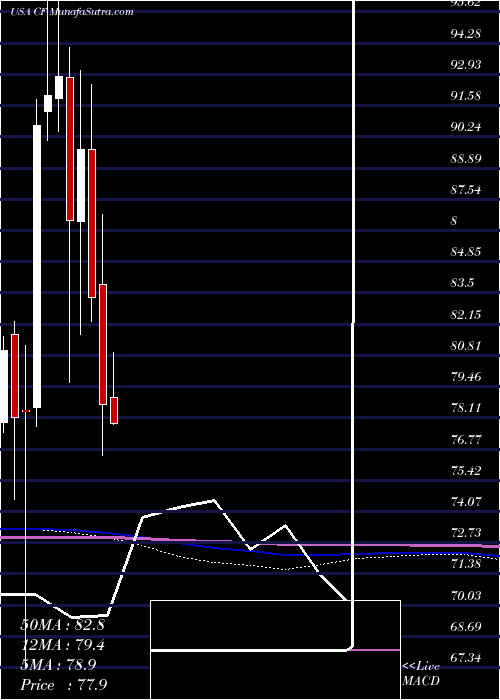Image resolution: width=500 pixels, height=700 pixels.
Task: Select the 90.24 price level label
Action: (465, 127)
